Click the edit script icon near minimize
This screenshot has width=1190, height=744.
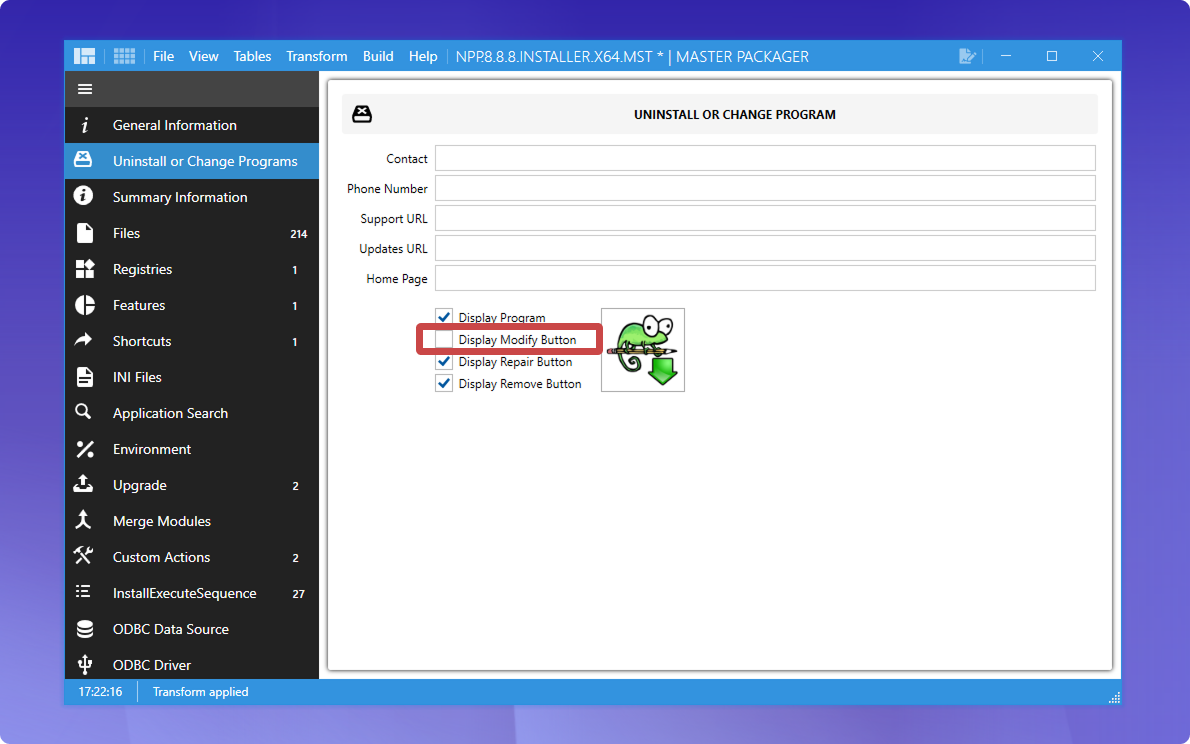click(966, 56)
